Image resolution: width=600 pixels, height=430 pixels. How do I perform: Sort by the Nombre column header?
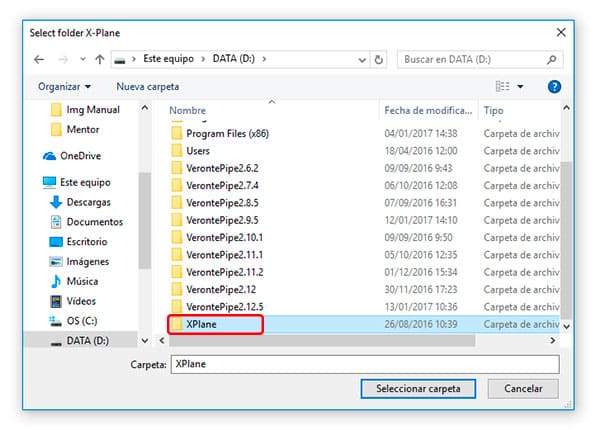click(x=188, y=111)
